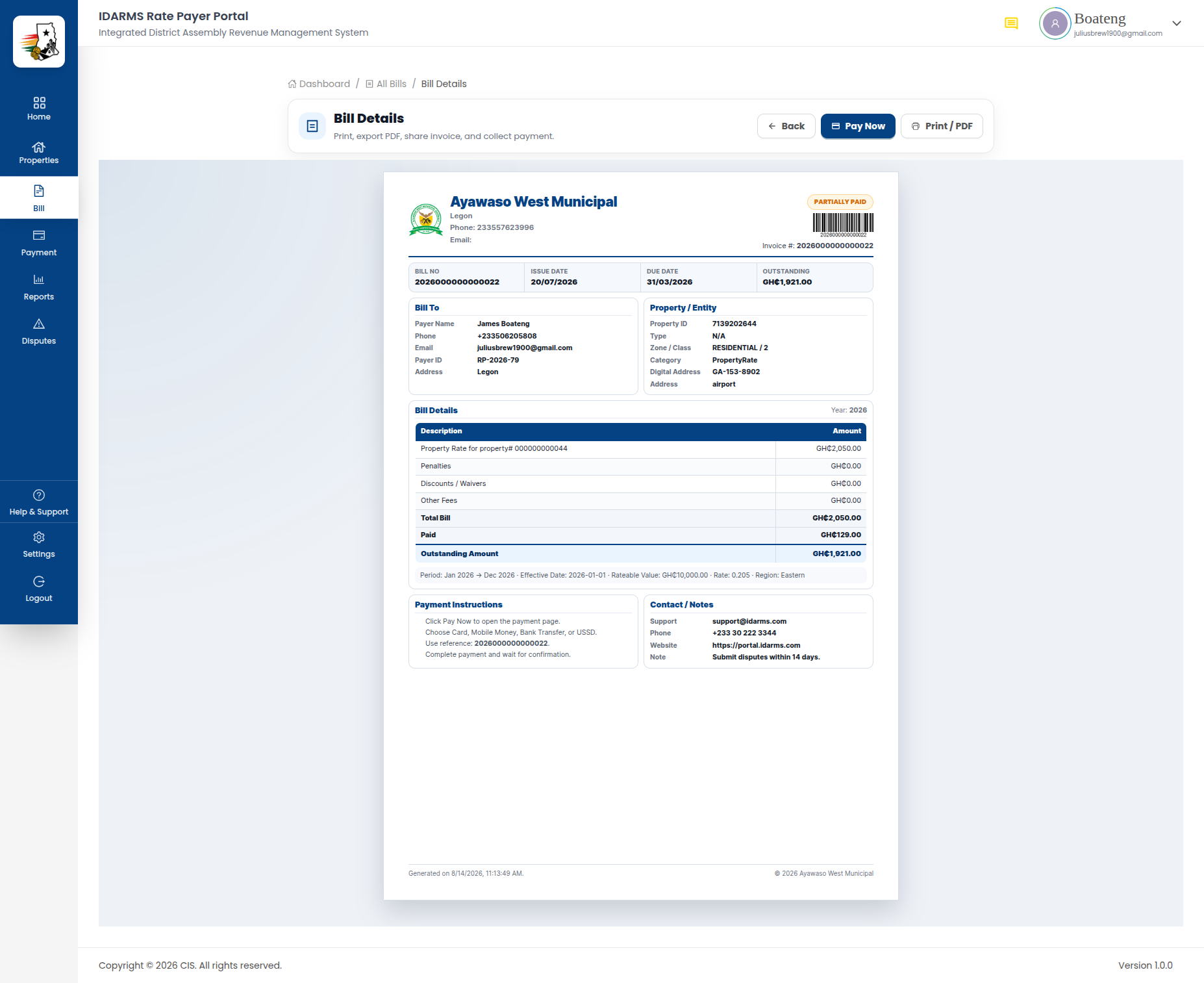This screenshot has width=1204, height=983.
Task: Open Settings in the sidebar
Action: tap(39, 544)
